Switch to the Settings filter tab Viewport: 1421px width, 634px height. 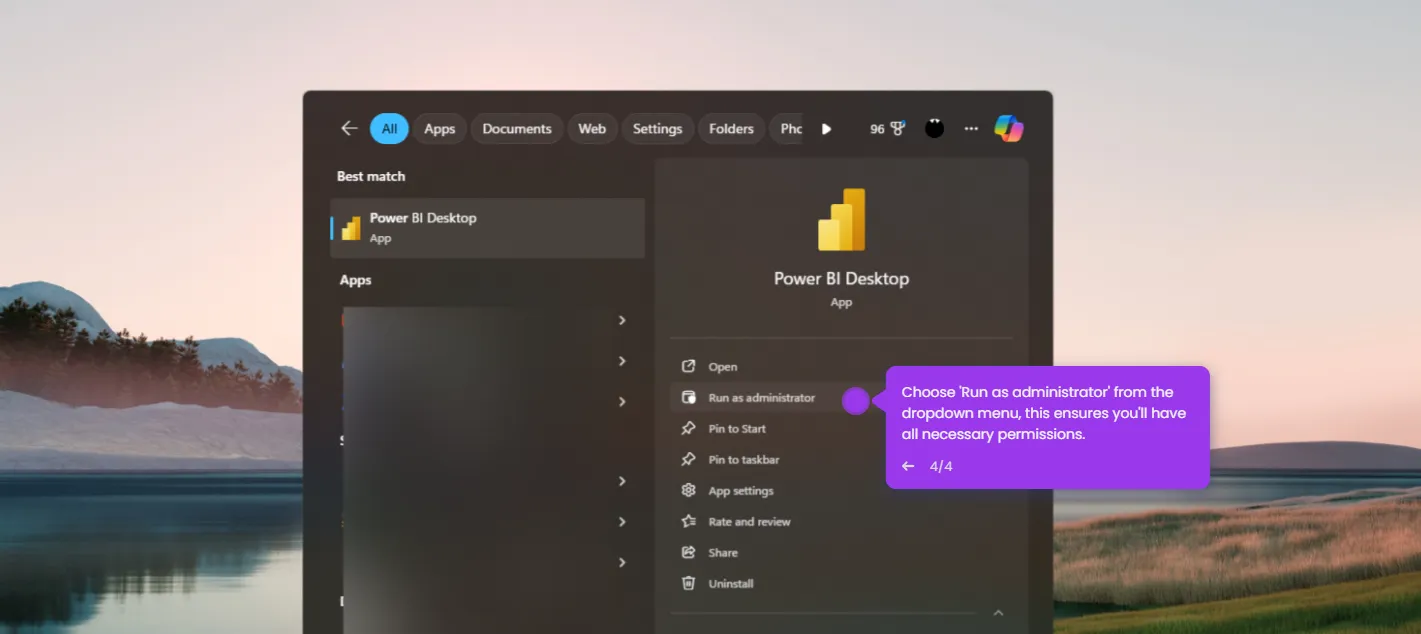pyautogui.click(x=657, y=128)
